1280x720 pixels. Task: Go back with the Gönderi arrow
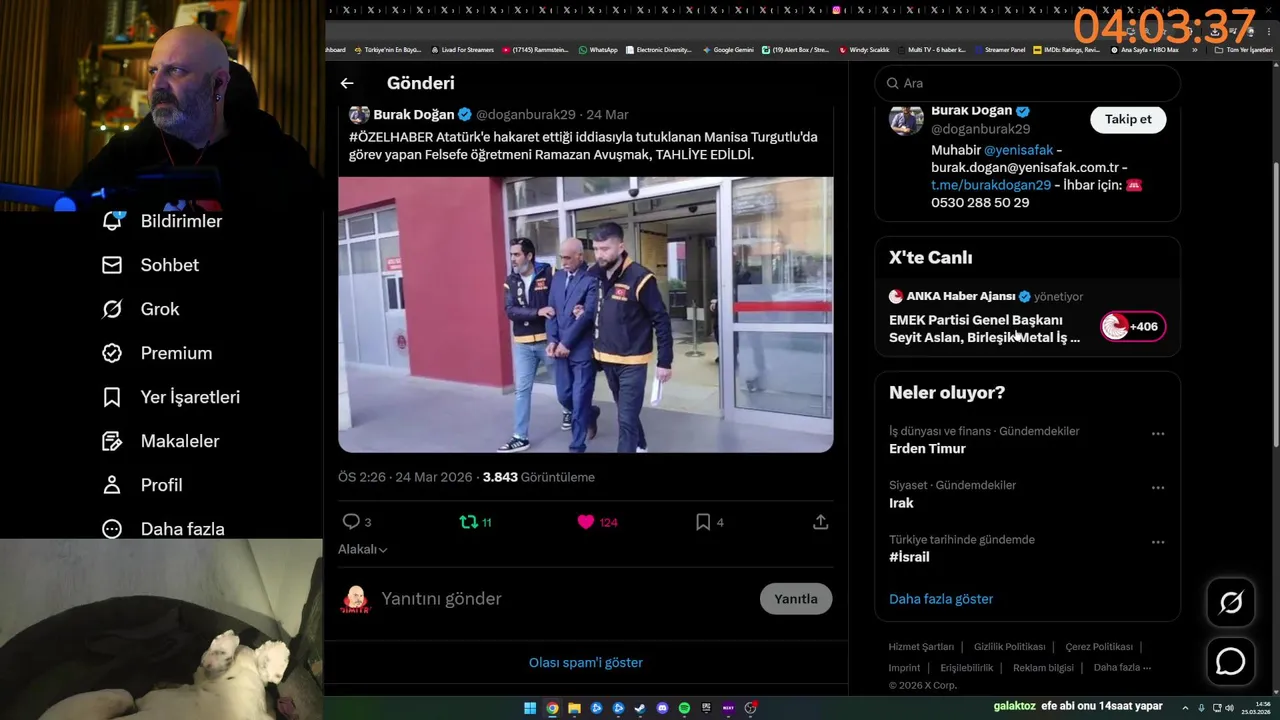coord(347,83)
